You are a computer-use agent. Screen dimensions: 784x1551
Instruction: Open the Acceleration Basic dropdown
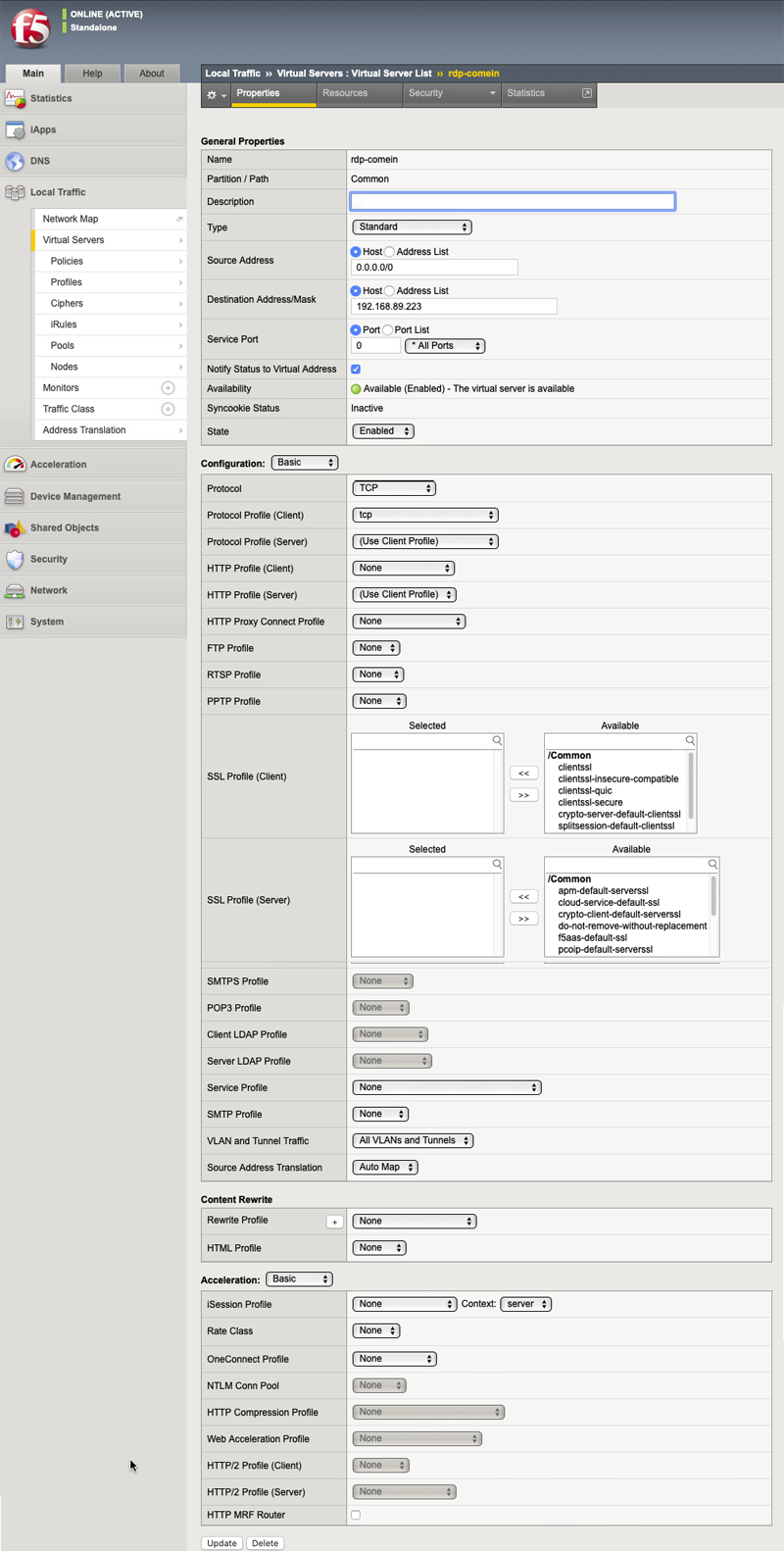299,1279
